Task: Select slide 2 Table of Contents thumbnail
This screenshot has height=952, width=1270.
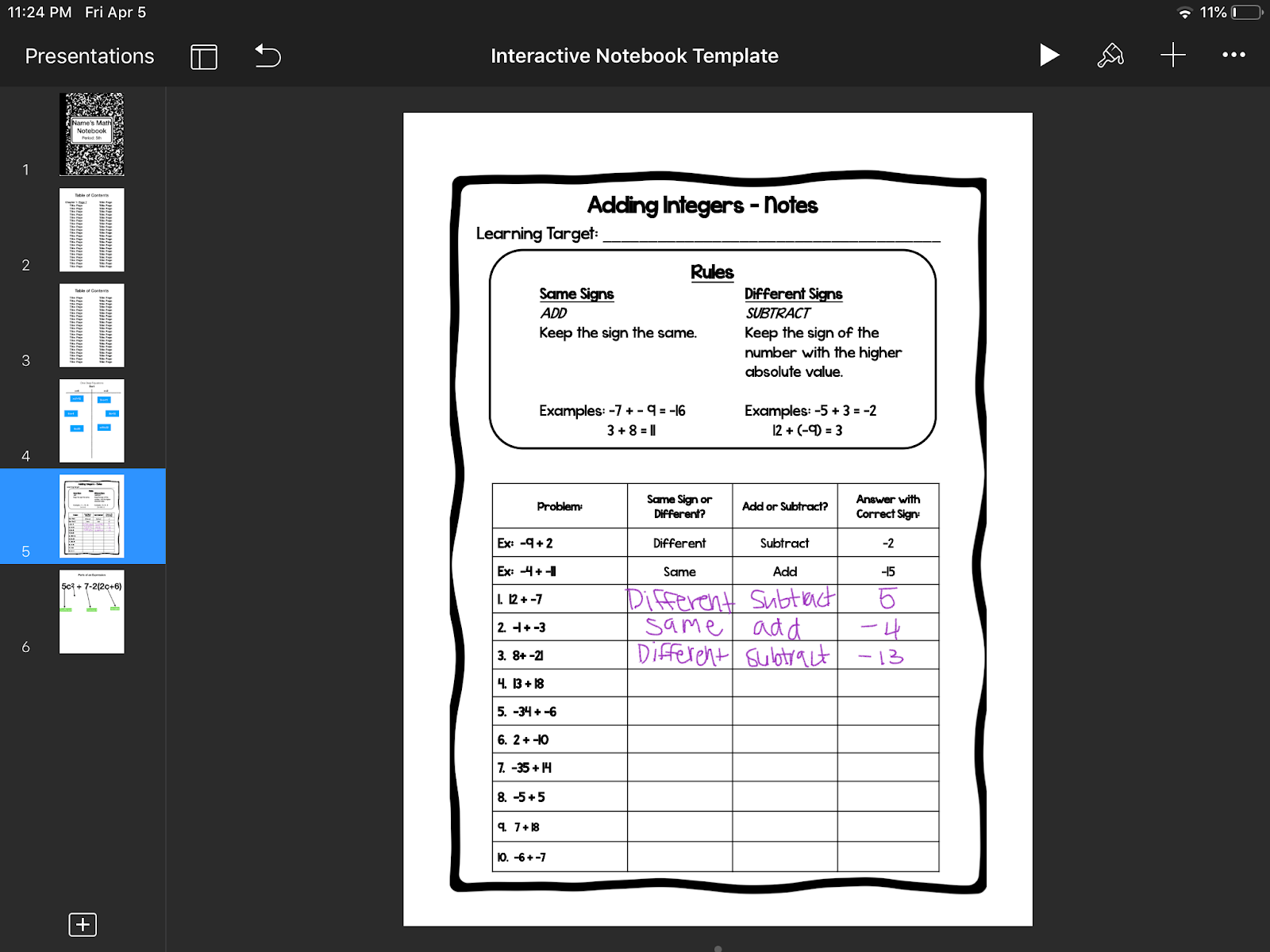Action: coord(91,230)
